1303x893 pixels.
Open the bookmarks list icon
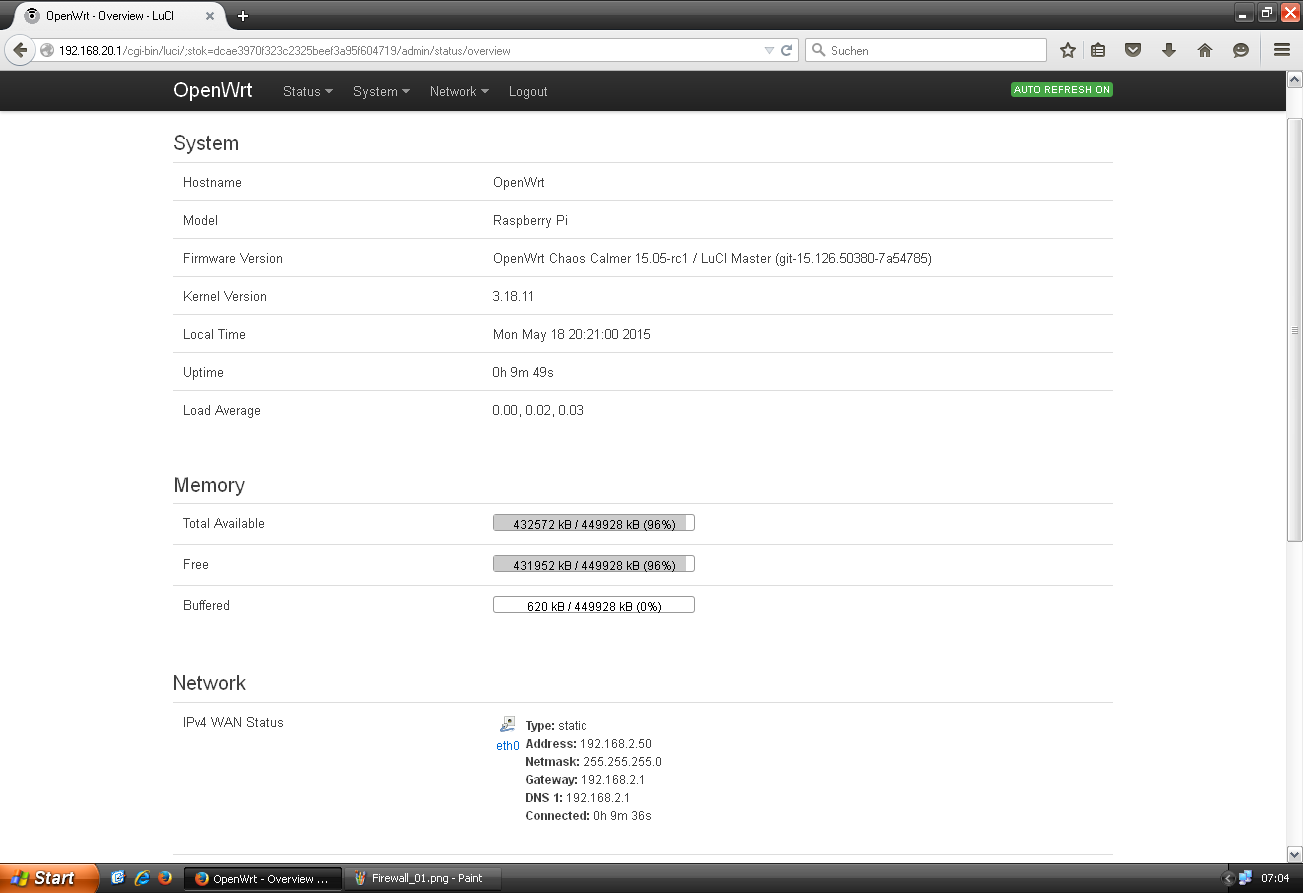point(1098,50)
